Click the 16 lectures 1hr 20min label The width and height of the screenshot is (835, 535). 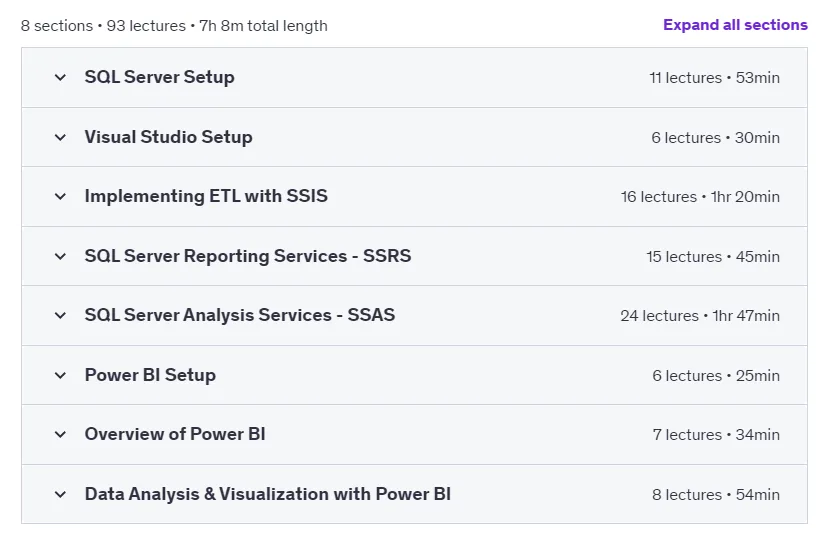coord(700,197)
